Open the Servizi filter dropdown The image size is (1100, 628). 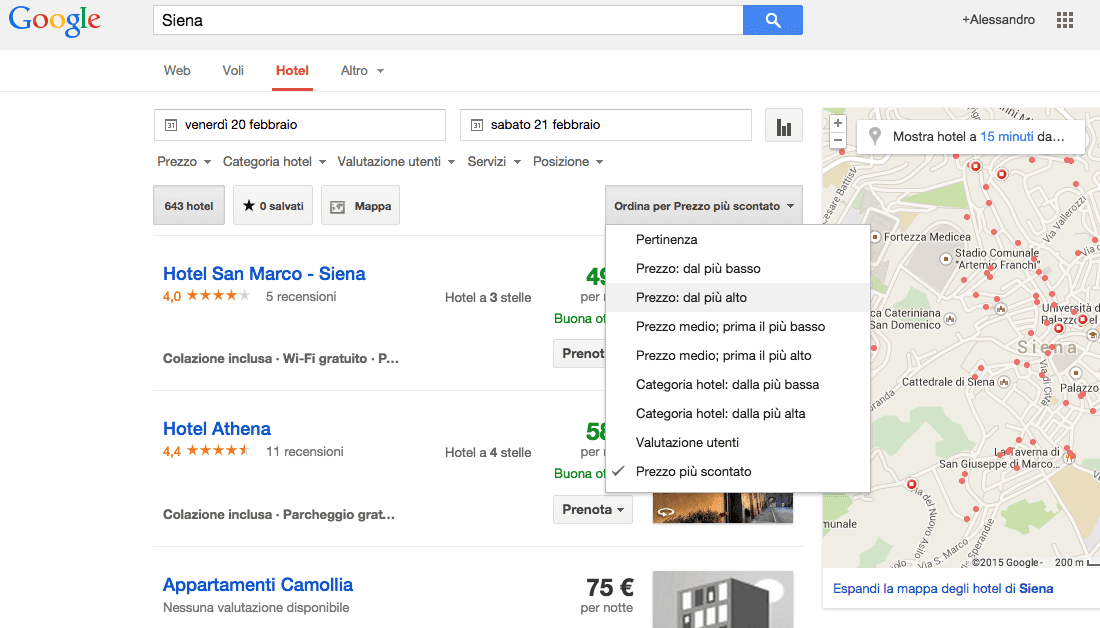tap(494, 161)
